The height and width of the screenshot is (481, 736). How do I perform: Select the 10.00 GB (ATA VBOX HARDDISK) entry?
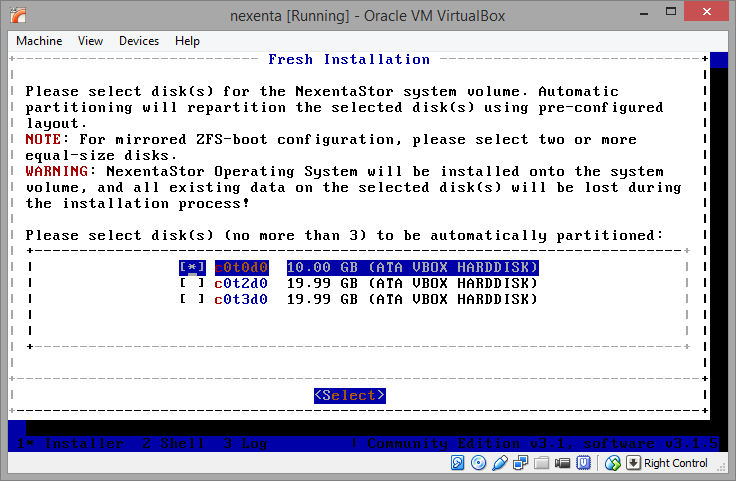pos(413,267)
